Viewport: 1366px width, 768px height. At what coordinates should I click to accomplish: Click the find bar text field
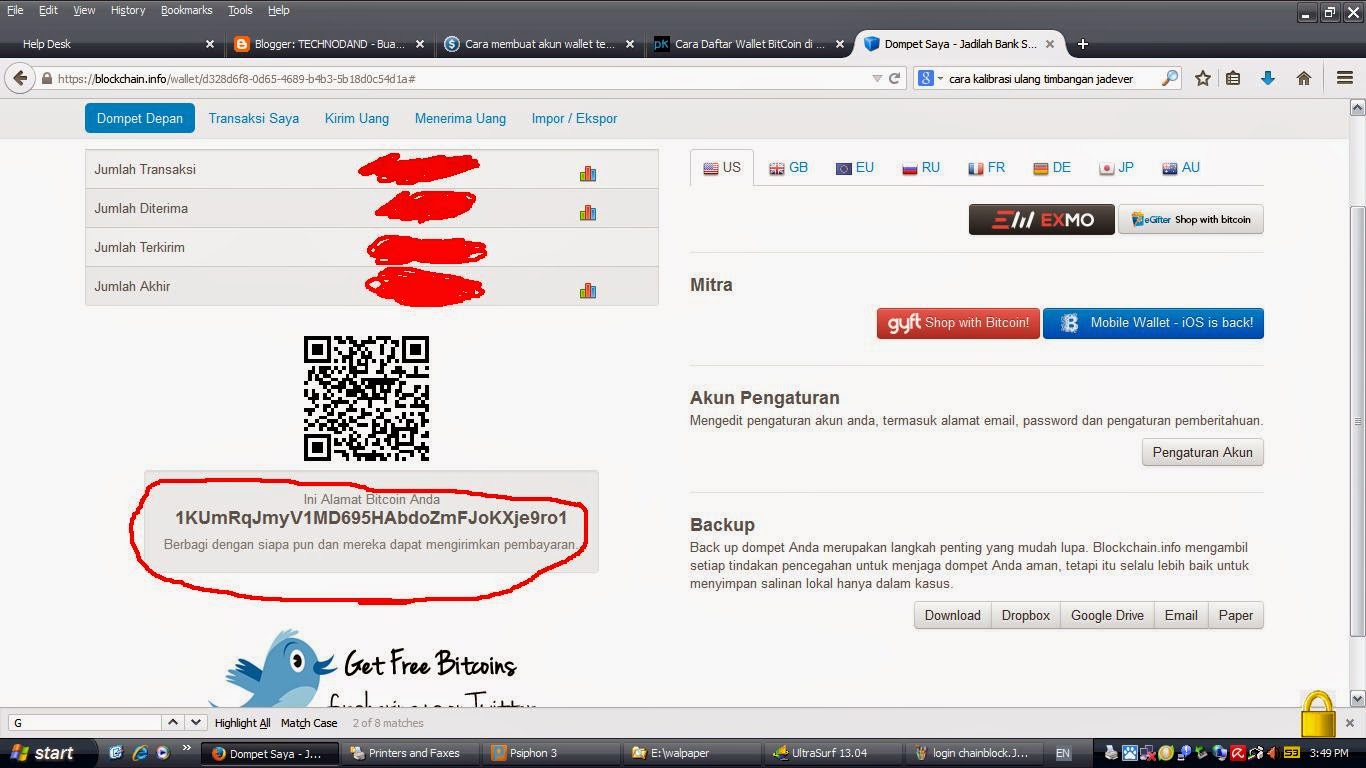[85, 722]
